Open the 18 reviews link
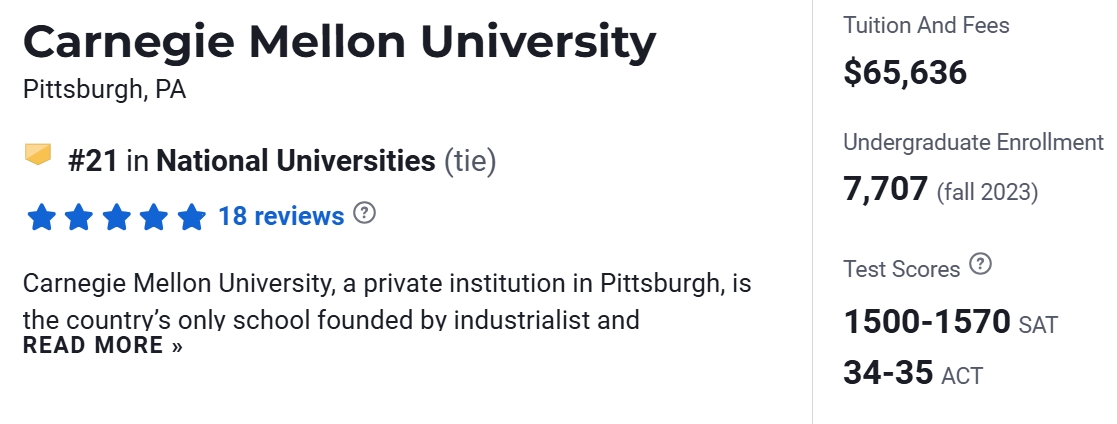The width and height of the screenshot is (1117, 424). [281, 215]
